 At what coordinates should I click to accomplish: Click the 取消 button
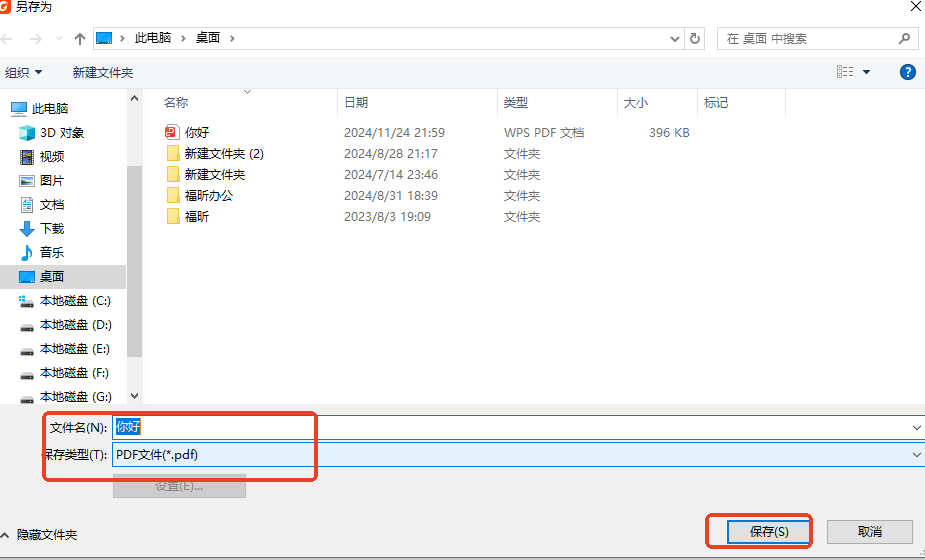869,532
